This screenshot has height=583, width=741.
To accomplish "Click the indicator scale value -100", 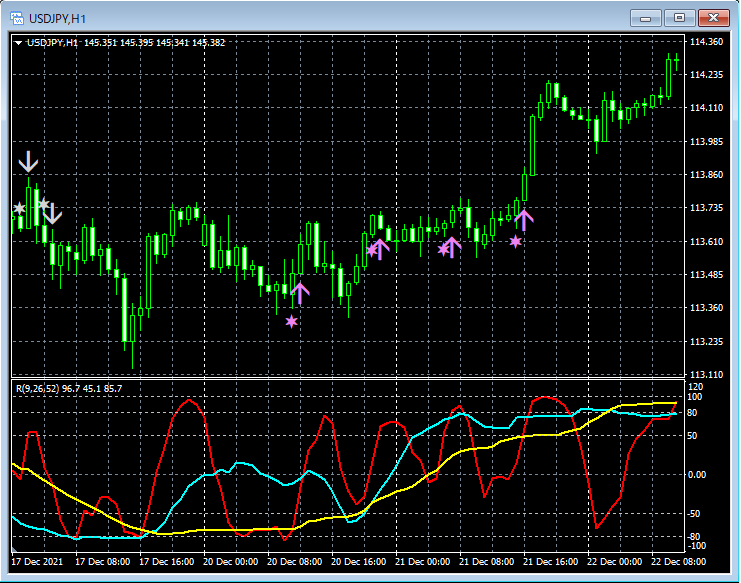I will click(x=696, y=546).
